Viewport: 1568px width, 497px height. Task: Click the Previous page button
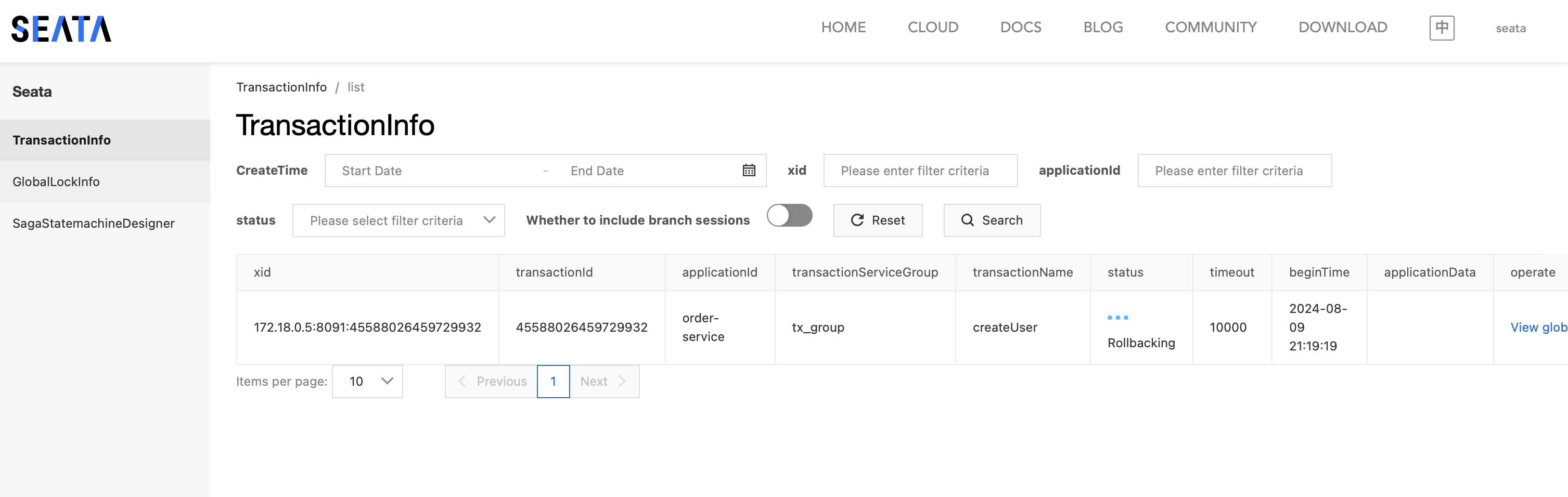click(x=491, y=382)
